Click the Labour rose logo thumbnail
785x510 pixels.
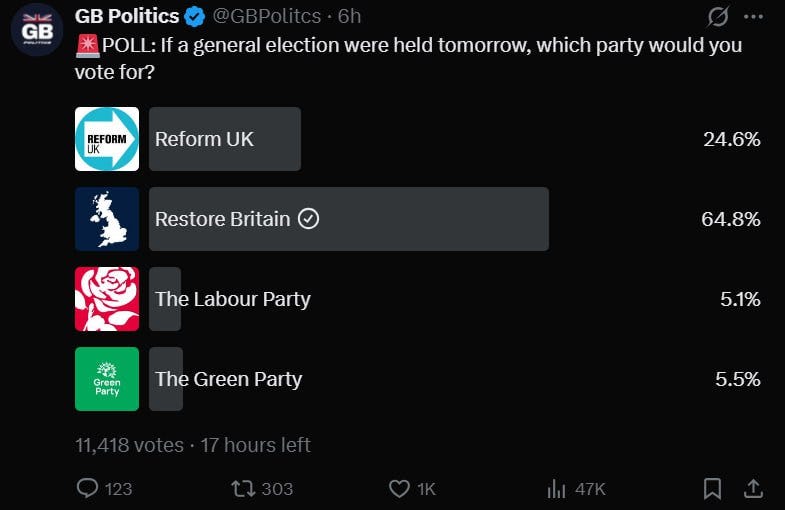click(x=107, y=299)
